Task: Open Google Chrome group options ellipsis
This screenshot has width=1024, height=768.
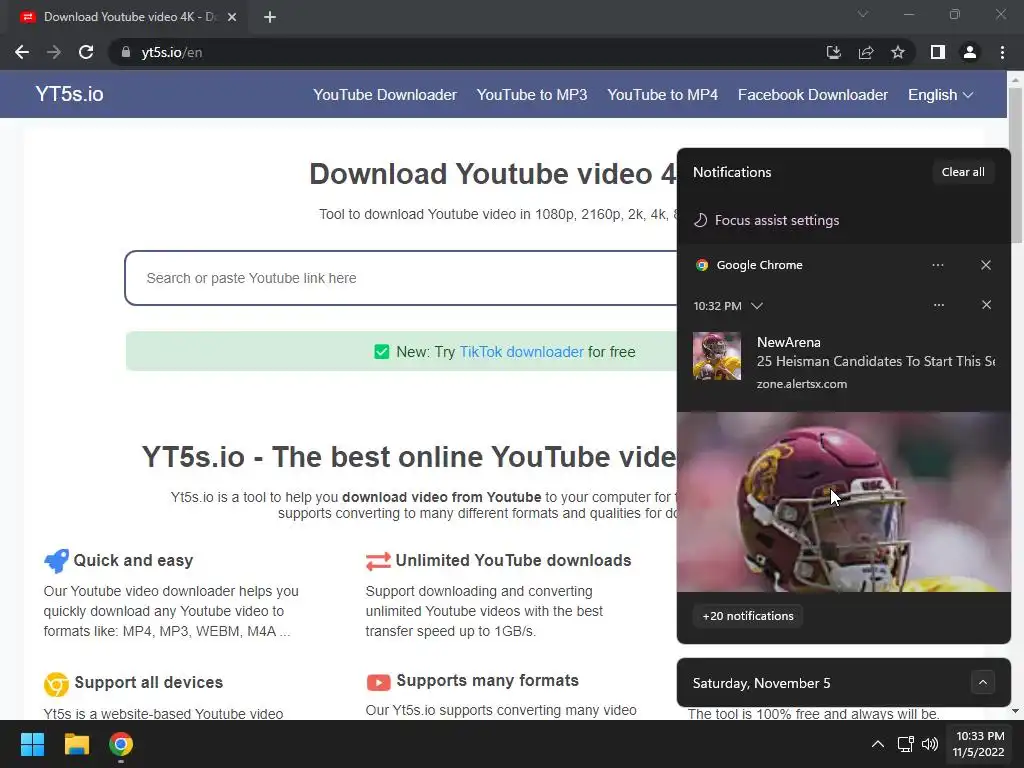Action: tap(938, 265)
